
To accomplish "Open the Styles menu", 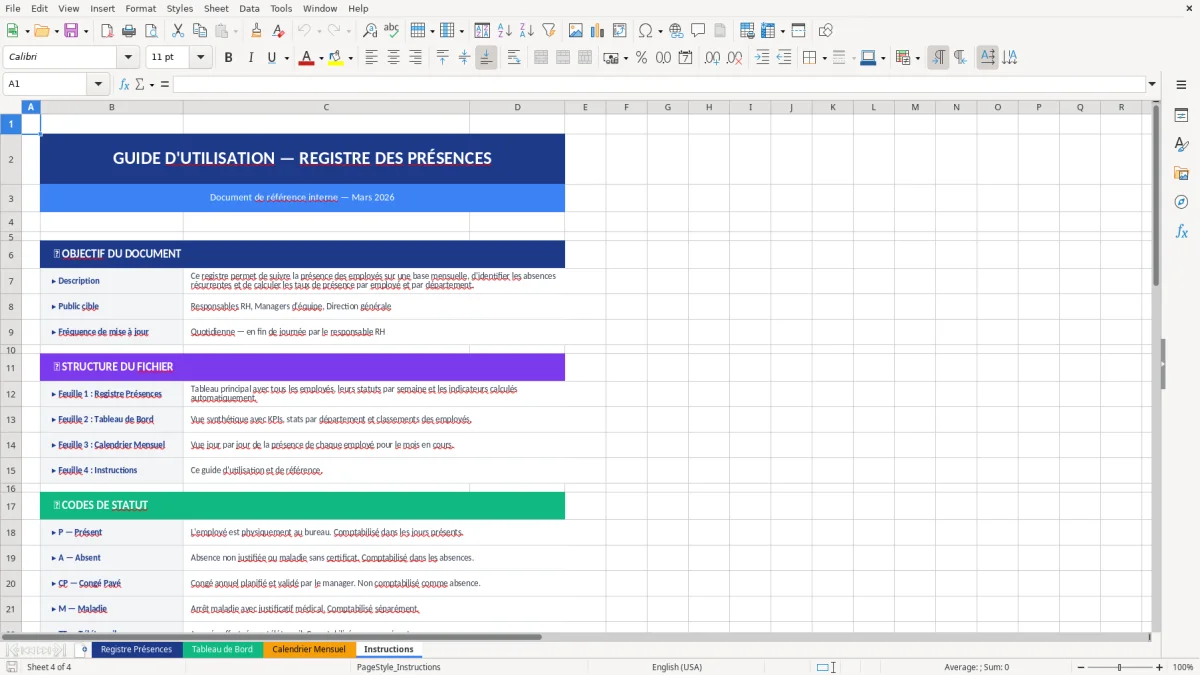I will tap(180, 8).
